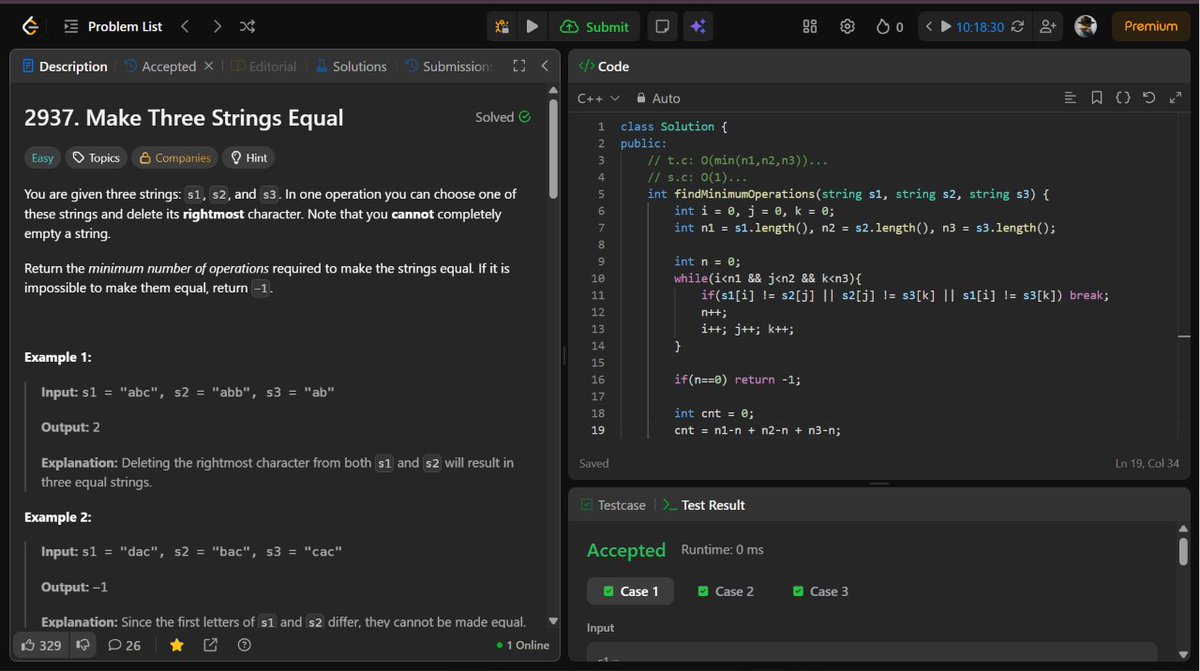Click the LeetCode logo icon

coord(30,27)
